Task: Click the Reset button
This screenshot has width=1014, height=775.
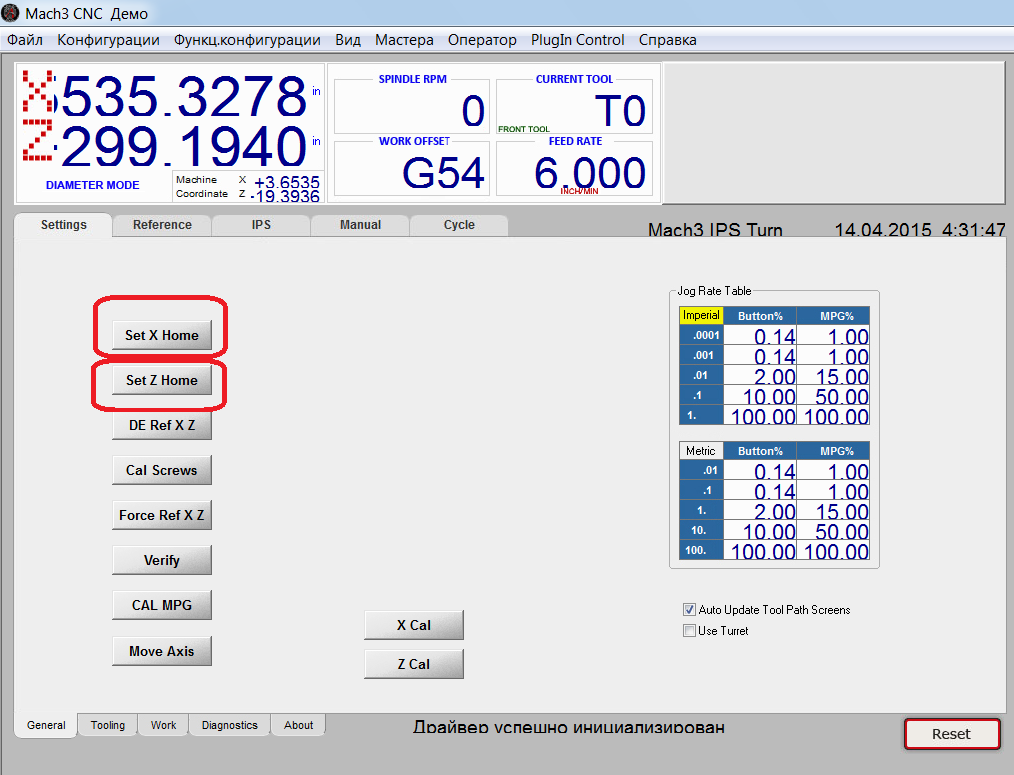Action: (x=952, y=734)
